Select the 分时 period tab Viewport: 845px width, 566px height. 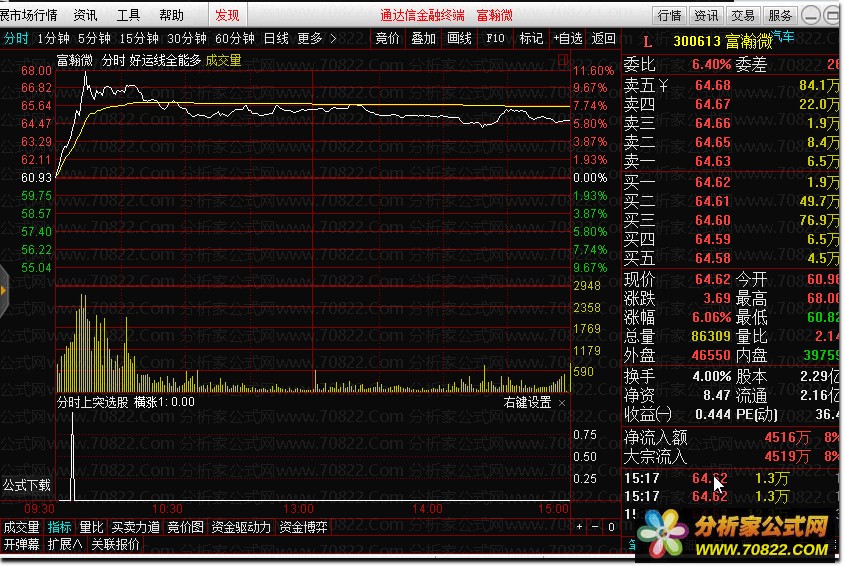[16, 38]
